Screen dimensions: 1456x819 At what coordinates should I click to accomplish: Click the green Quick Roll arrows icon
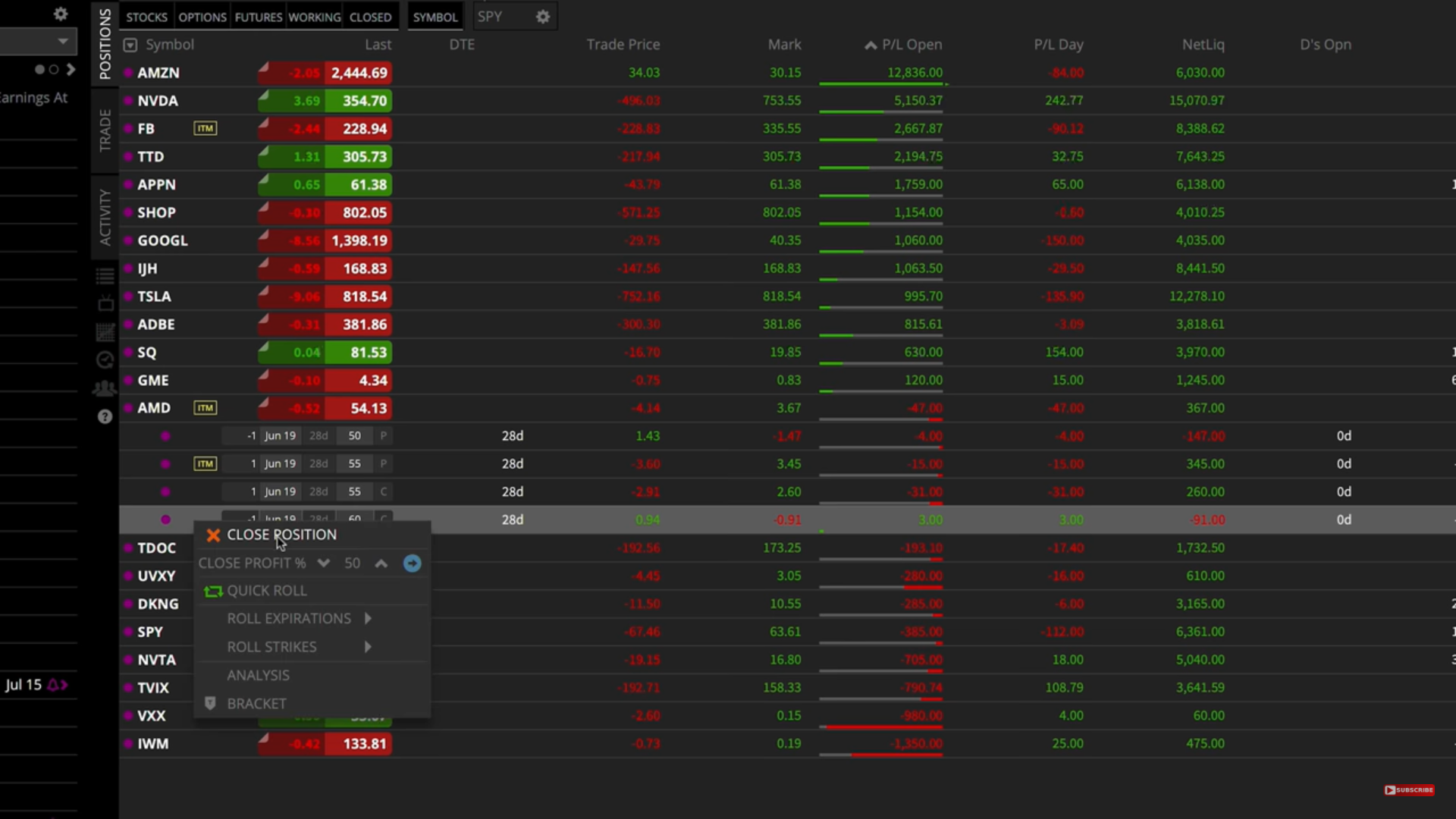tap(213, 591)
